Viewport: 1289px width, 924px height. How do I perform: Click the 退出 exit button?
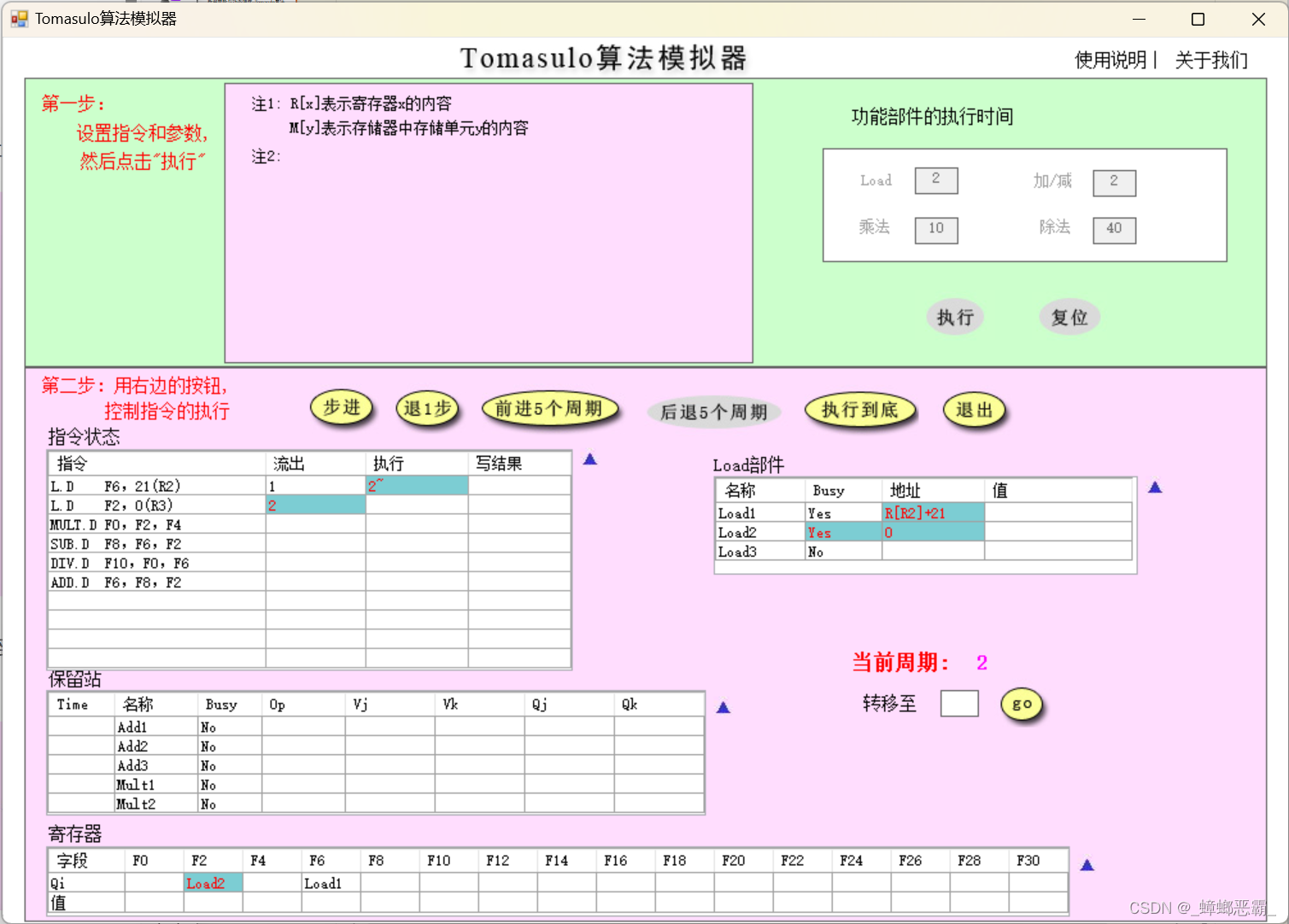[974, 410]
